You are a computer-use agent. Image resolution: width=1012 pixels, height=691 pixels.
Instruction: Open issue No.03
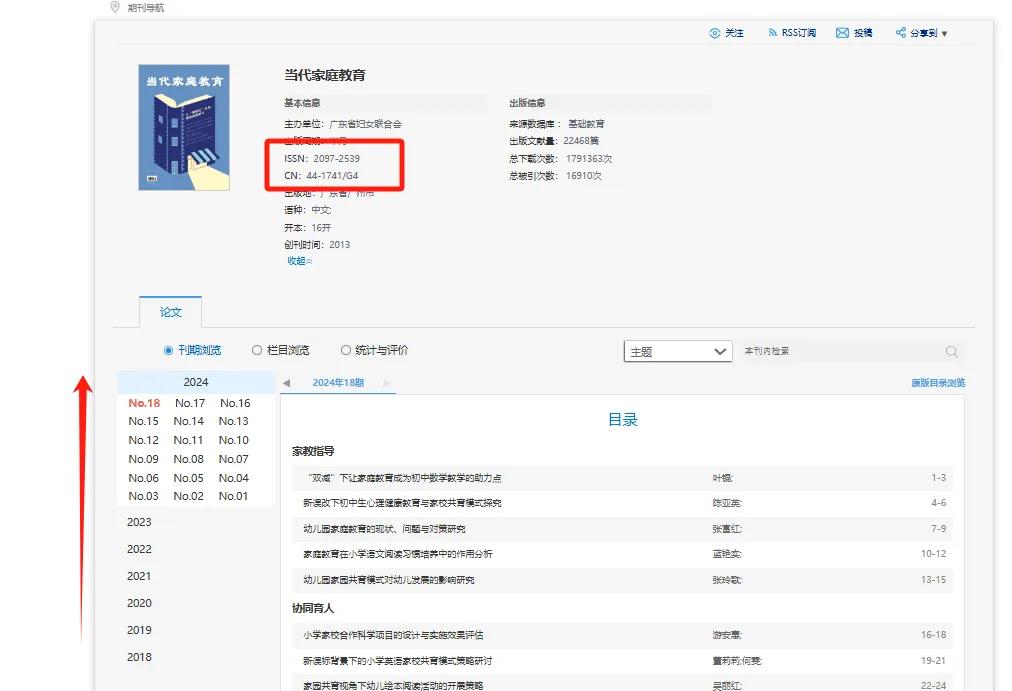[143, 496]
